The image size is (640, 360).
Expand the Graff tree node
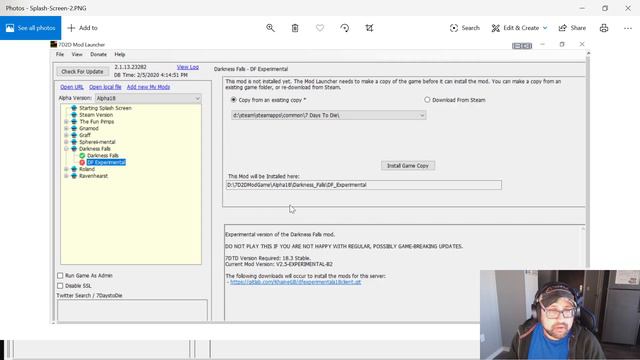point(66,135)
